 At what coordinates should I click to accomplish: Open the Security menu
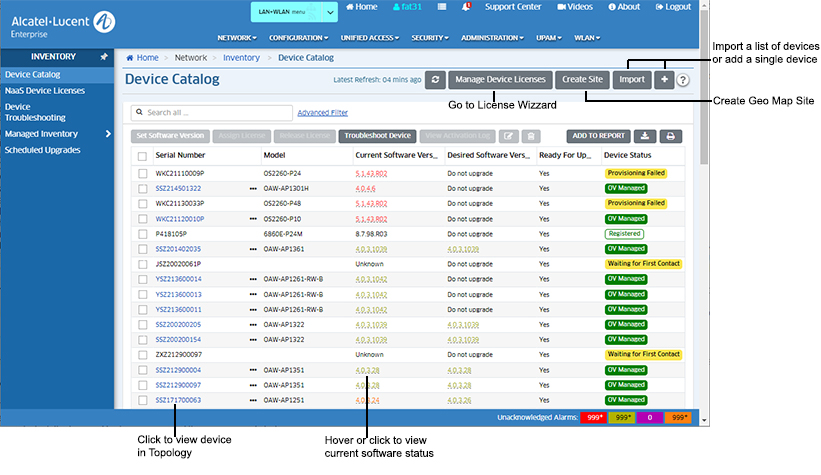(x=432, y=38)
